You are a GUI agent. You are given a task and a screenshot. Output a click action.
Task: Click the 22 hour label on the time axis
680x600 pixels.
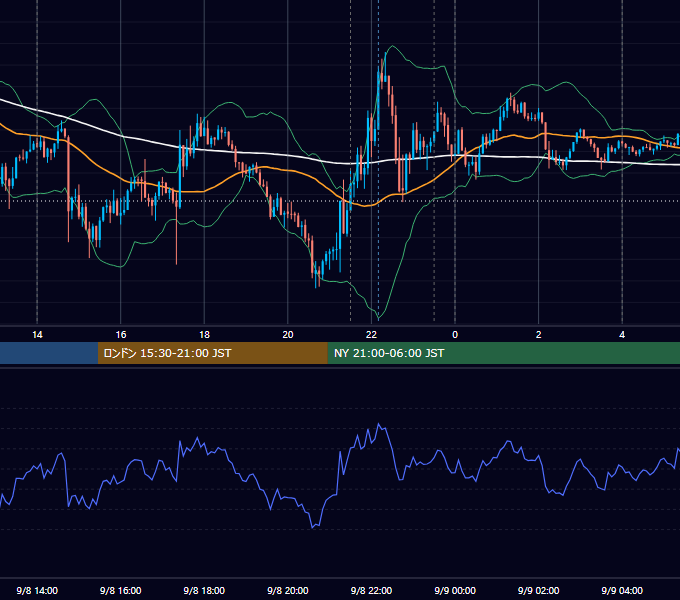(372, 335)
